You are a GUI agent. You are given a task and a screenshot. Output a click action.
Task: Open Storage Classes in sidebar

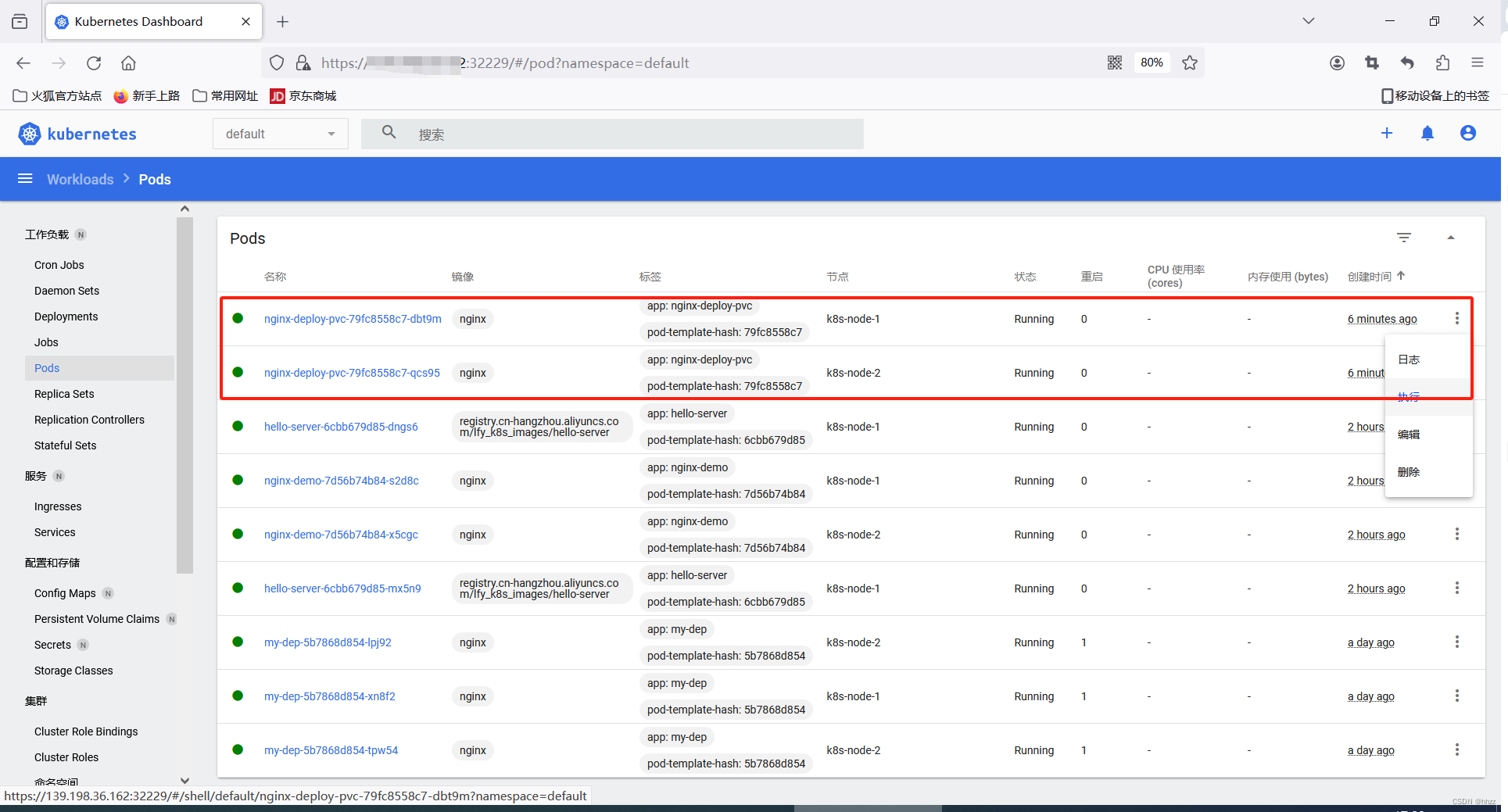[73, 671]
